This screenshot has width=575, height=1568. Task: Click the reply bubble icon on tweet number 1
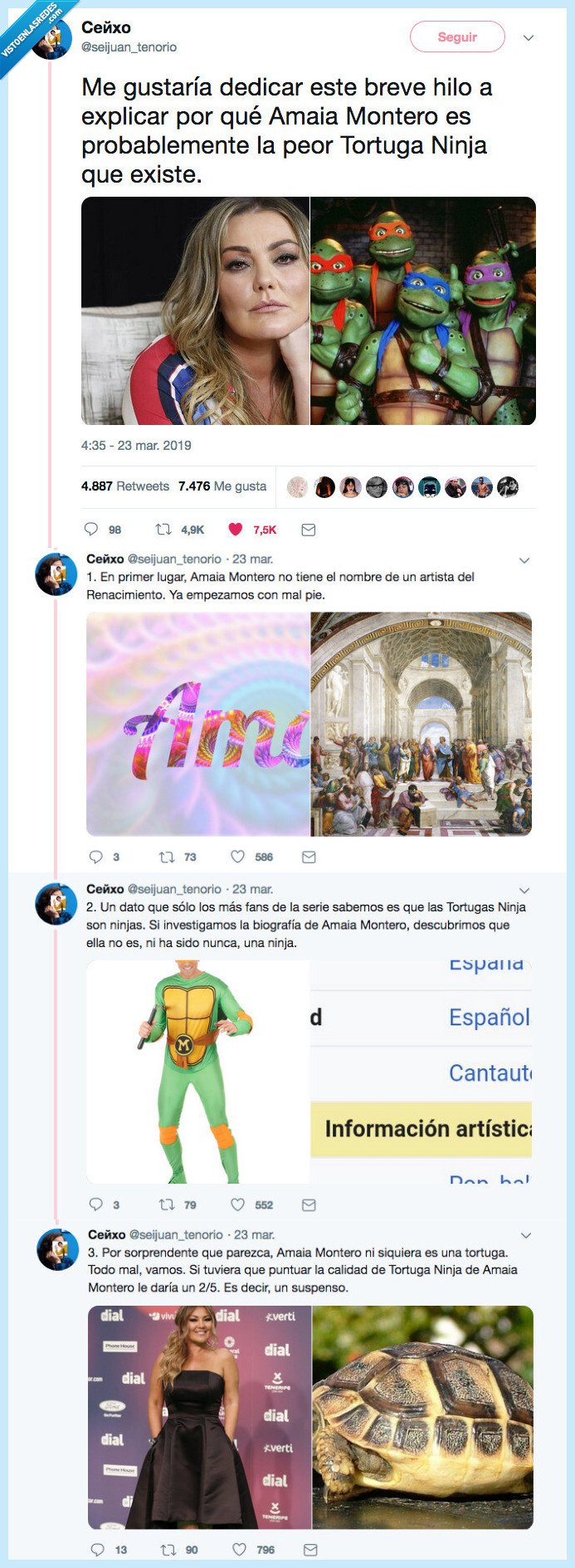click(x=95, y=857)
